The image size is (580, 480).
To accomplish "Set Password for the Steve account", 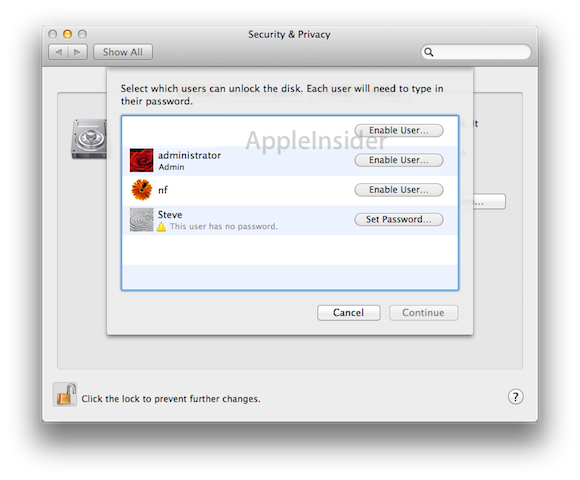I will point(399,219).
